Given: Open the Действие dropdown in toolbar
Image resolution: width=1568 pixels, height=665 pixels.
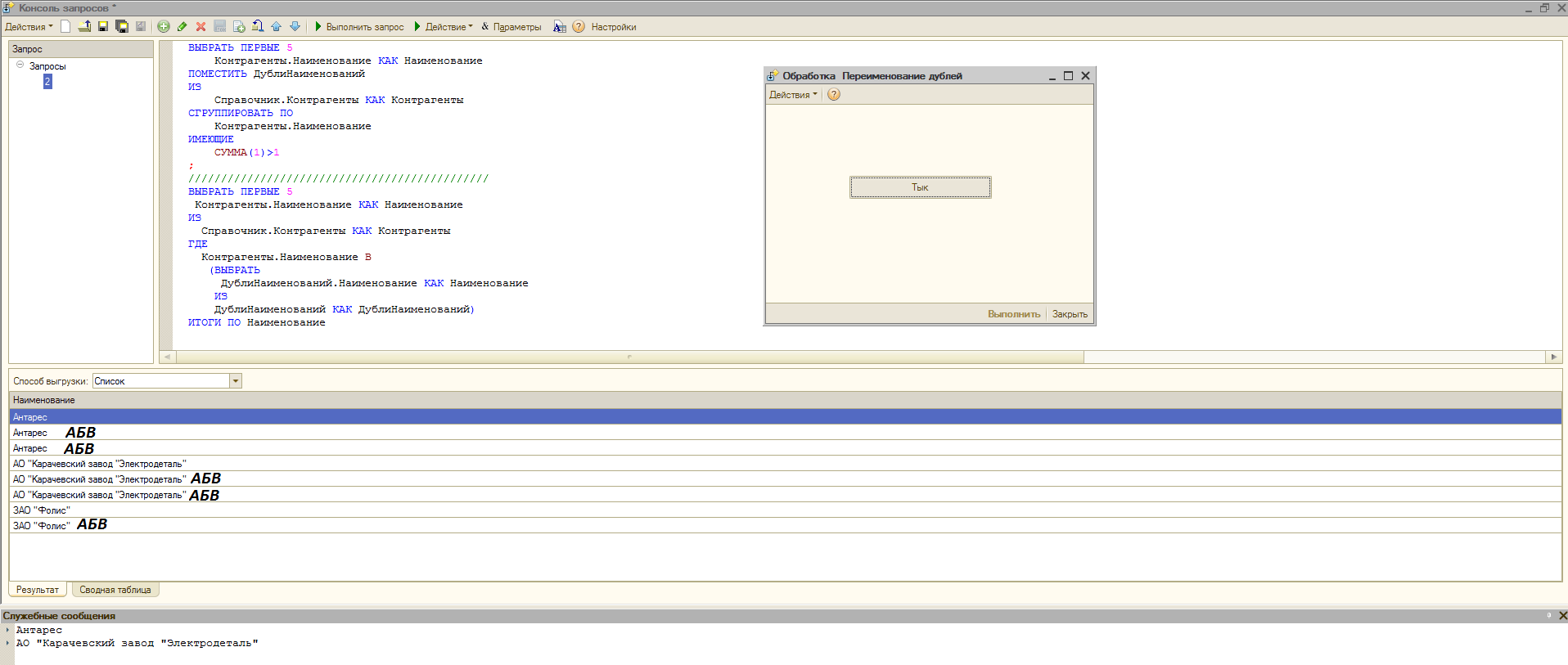Looking at the screenshot, I should pos(444,27).
